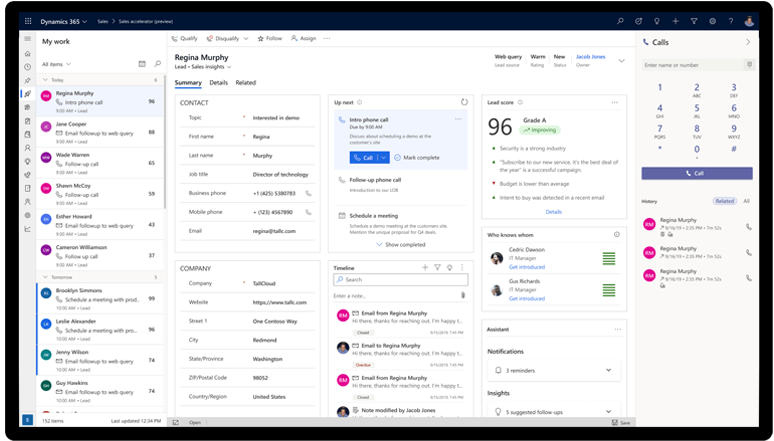Open the All items filter dropdown
774x441 pixels.
point(60,64)
